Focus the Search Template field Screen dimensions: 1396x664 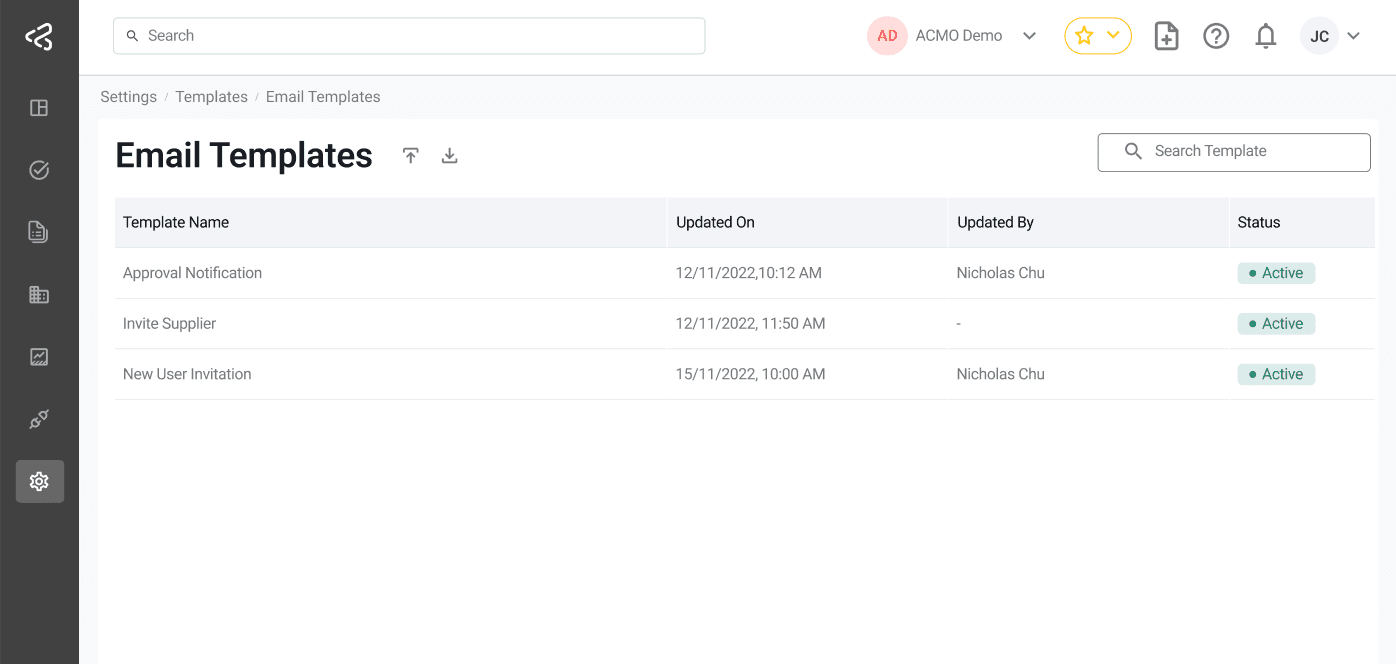pyautogui.click(x=1234, y=152)
